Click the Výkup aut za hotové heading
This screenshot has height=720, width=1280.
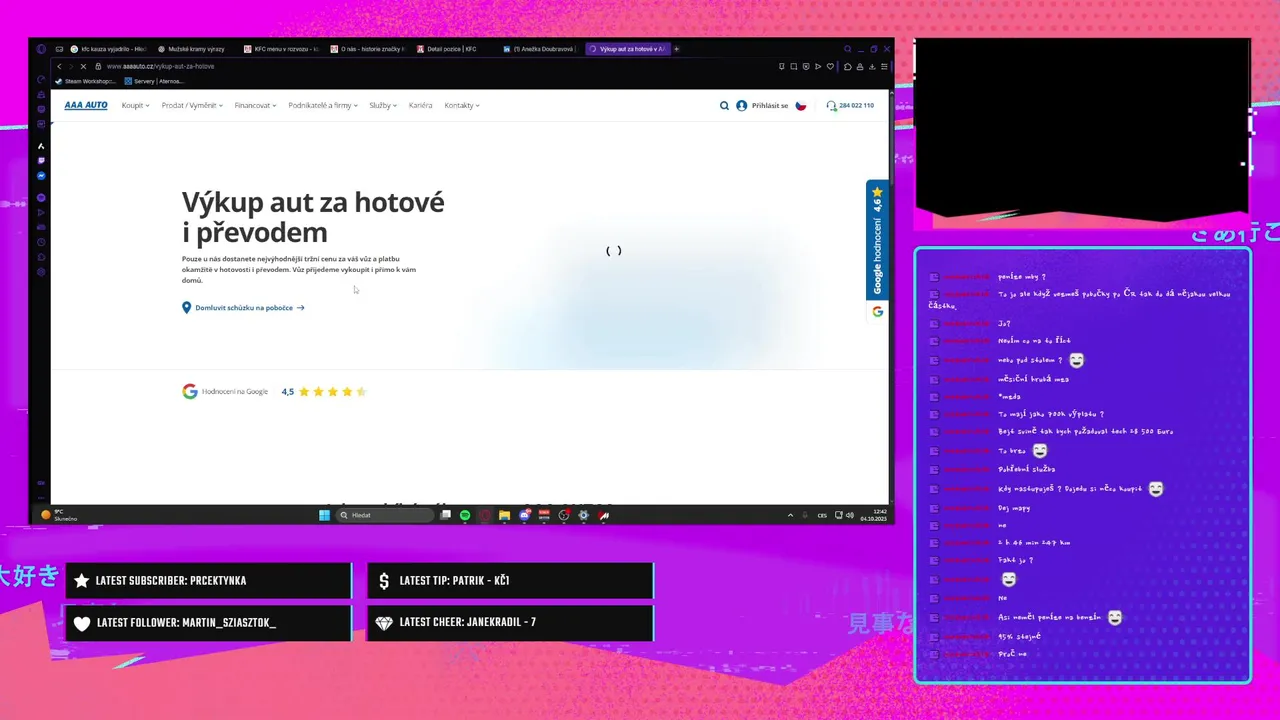coord(313,217)
